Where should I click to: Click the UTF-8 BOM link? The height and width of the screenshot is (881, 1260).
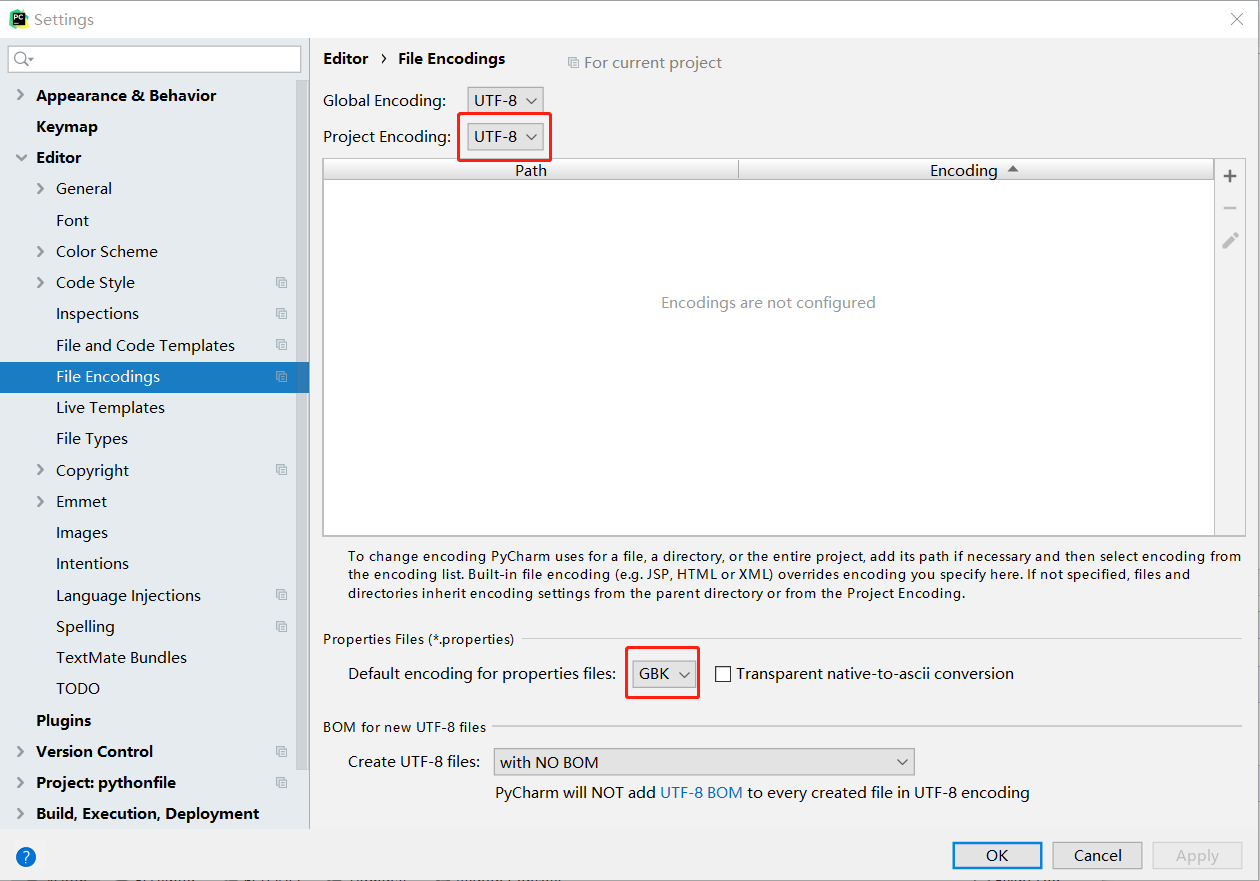click(701, 793)
